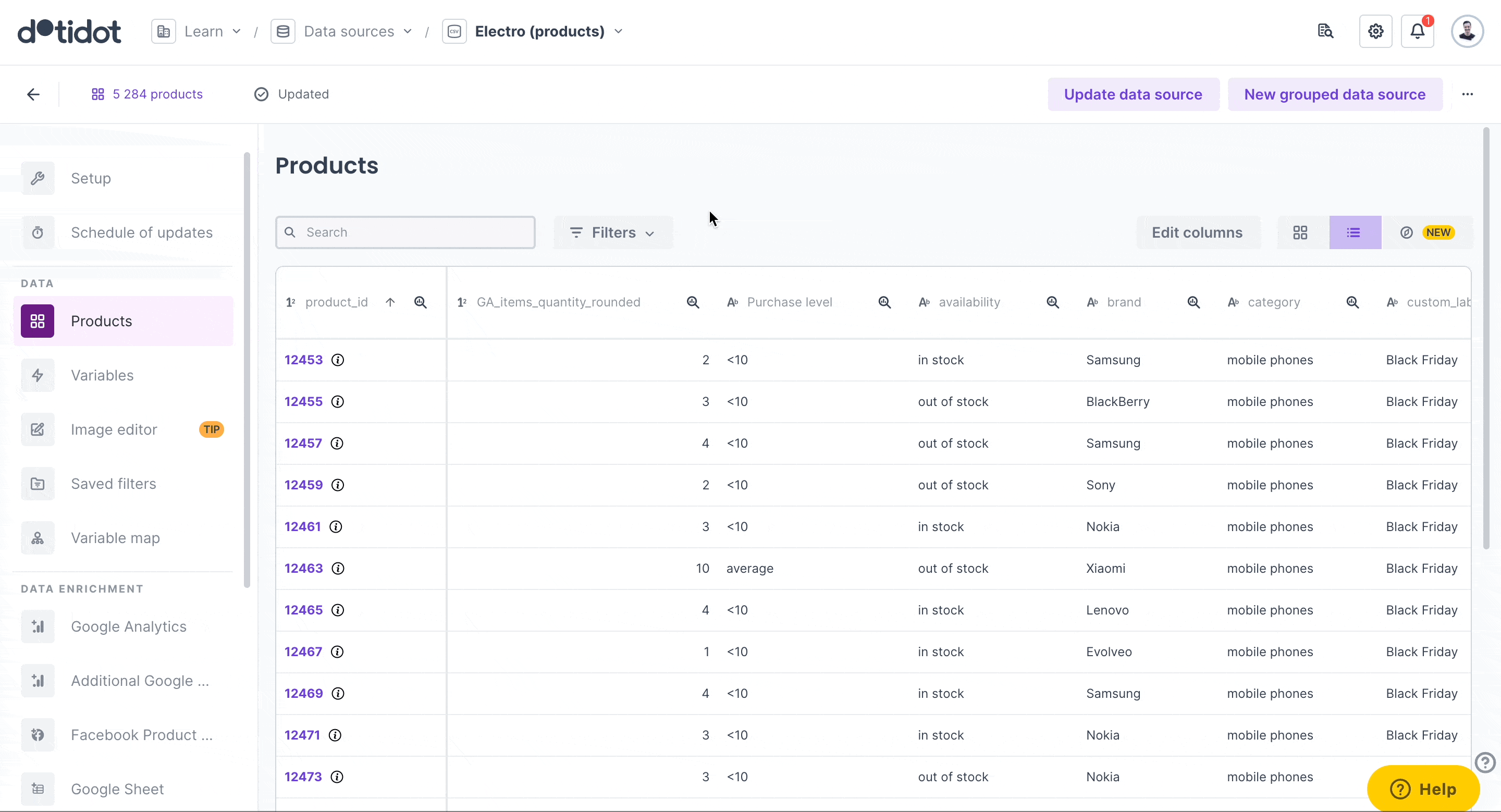Click magnifier icon in brand column
The image size is (1501, 812).
tap(1194, 302)
